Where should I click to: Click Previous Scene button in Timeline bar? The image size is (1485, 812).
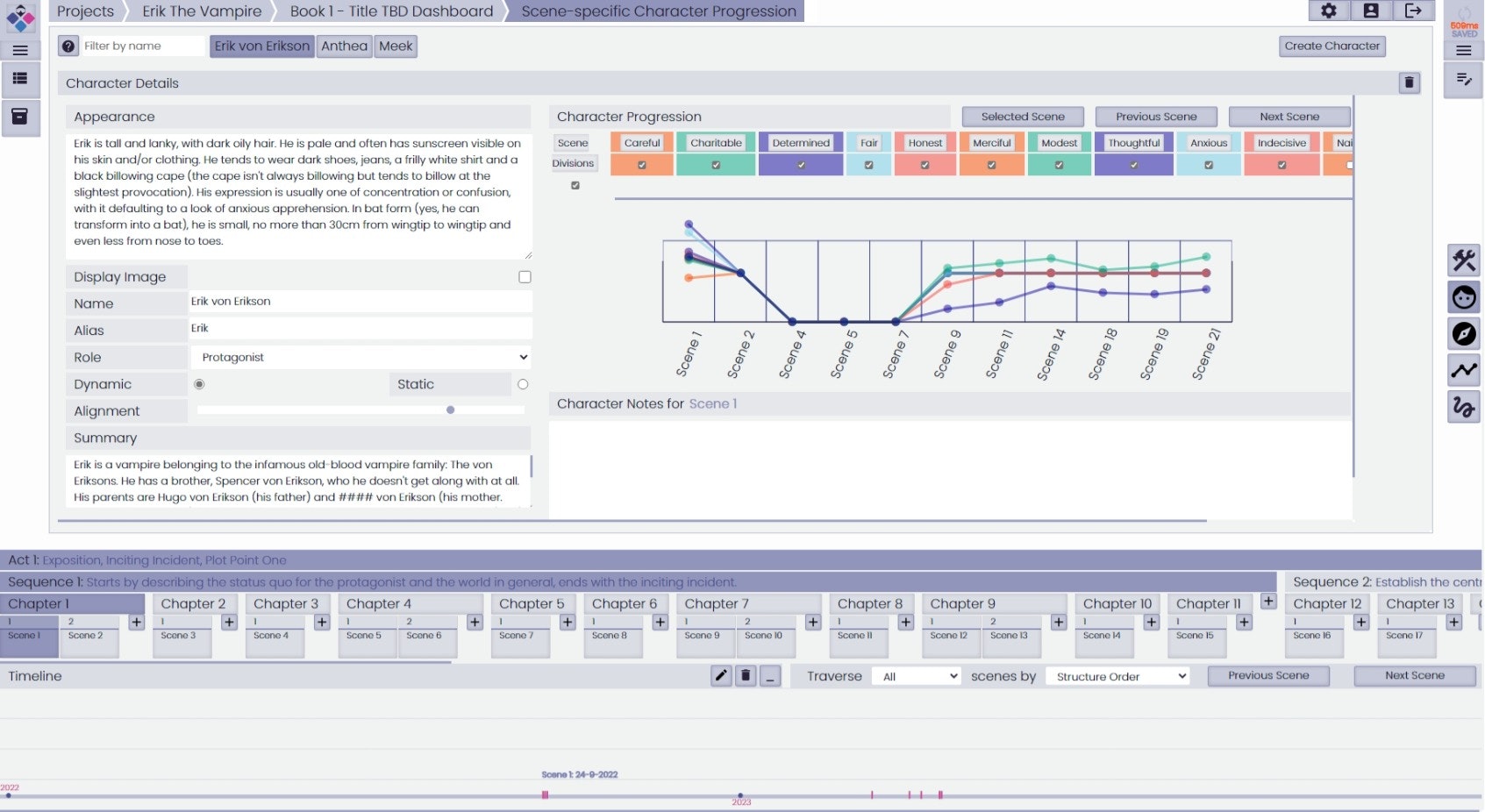(1268, 676)
